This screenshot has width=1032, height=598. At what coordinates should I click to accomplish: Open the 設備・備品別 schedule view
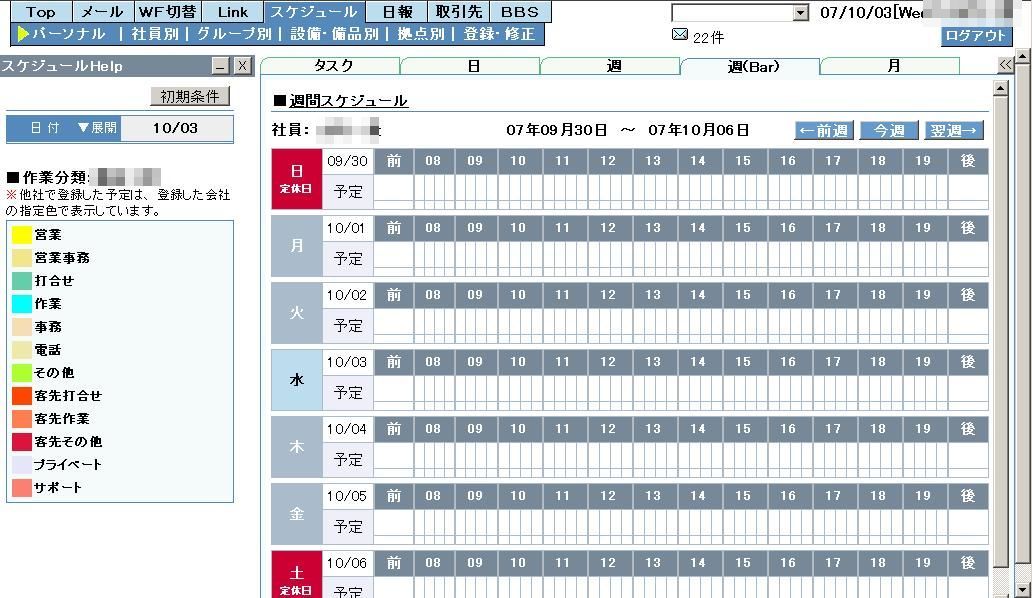[334, 34]
